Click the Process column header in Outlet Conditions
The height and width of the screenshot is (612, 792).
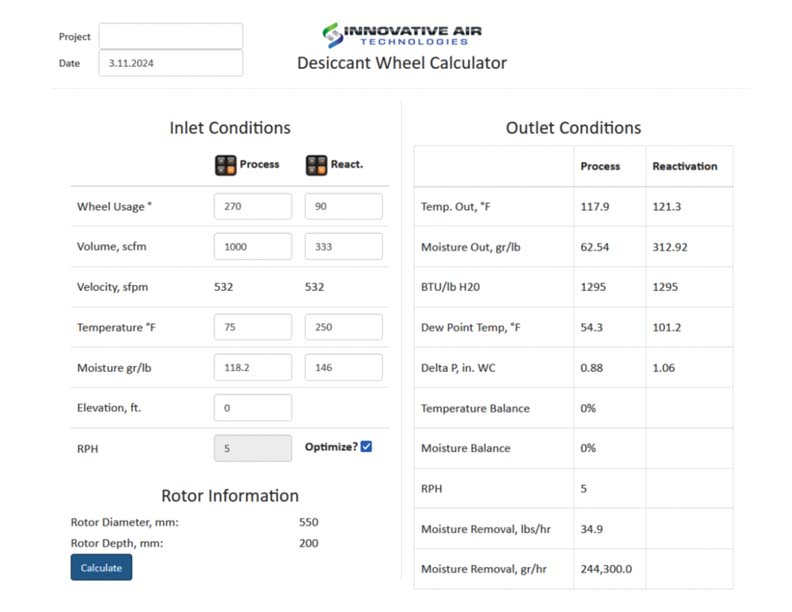[x=600, y=166]
